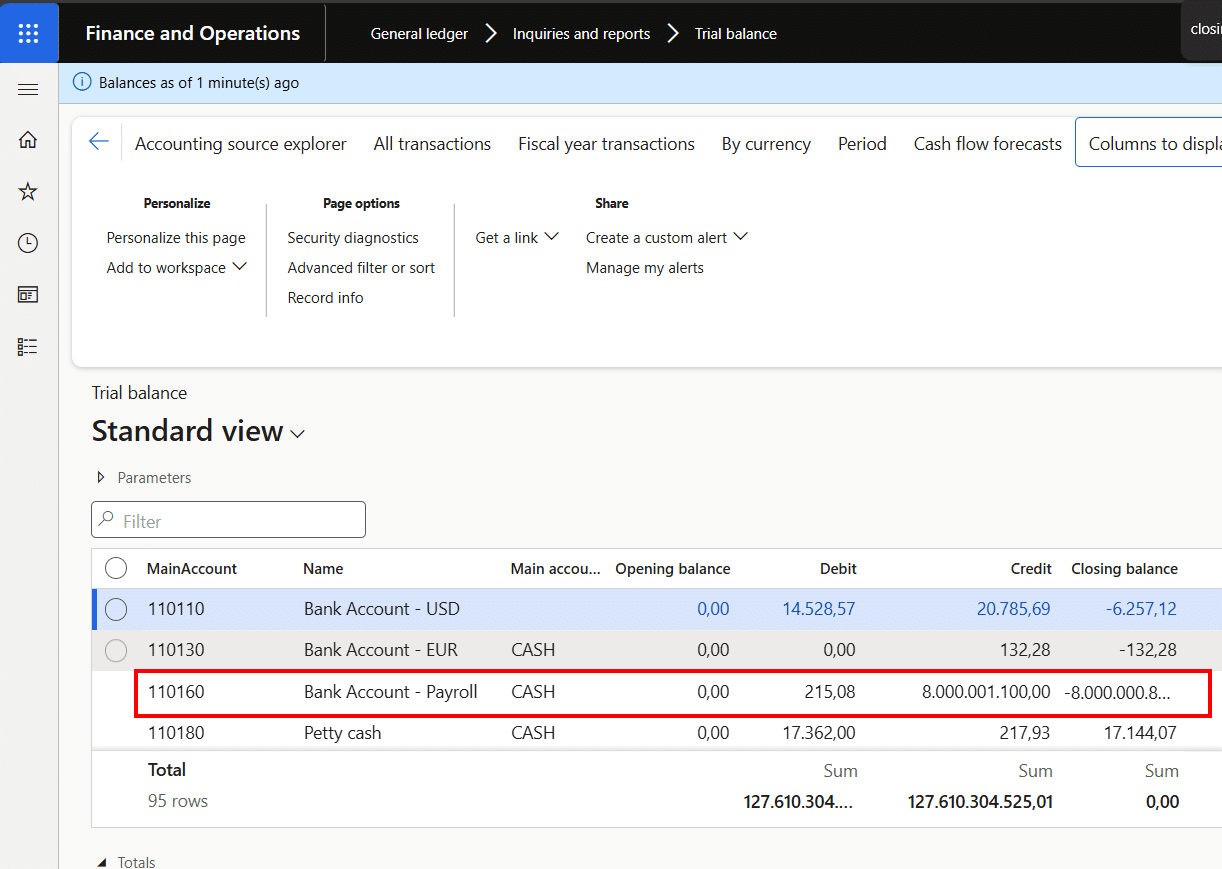1222x869 pixels.
Task: Click Bank Account - Payroll name cell
Action: click(x=391, y=691)
